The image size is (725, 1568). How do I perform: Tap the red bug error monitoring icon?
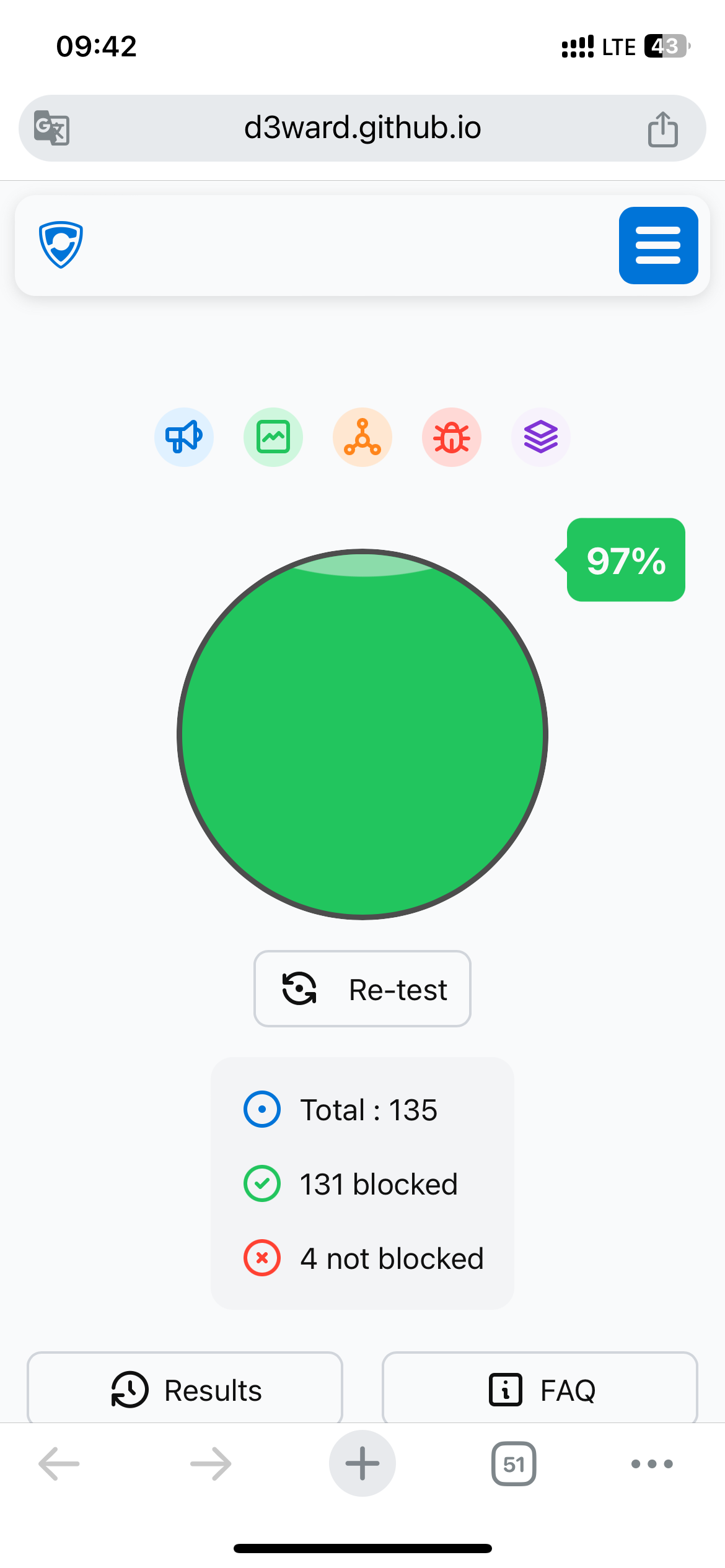(x=452, y=437)
